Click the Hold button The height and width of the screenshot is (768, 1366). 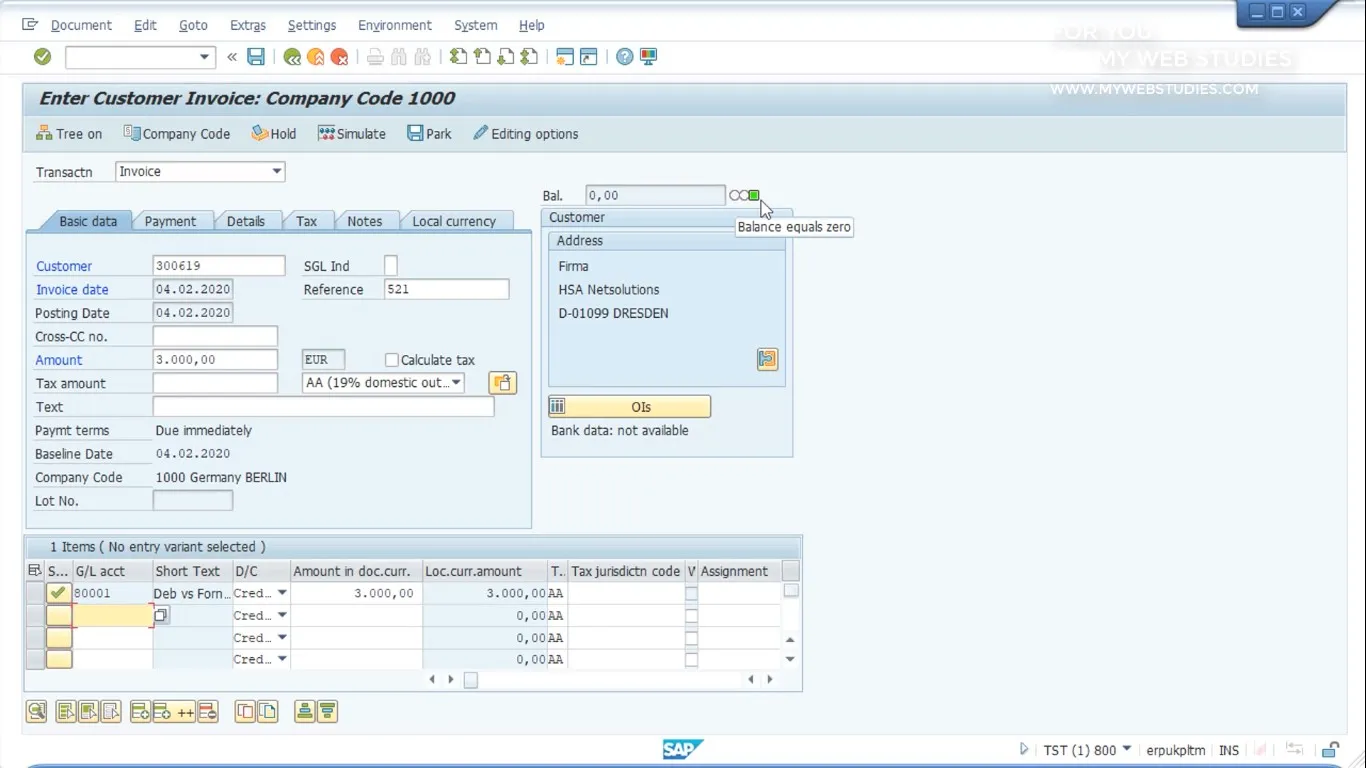pyautogui.click(x=273, y=134)
